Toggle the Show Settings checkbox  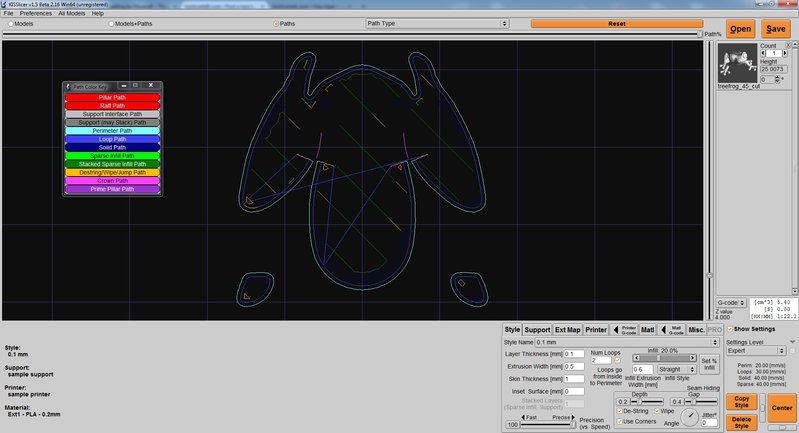pyautogui.click(x=730, y=329)
